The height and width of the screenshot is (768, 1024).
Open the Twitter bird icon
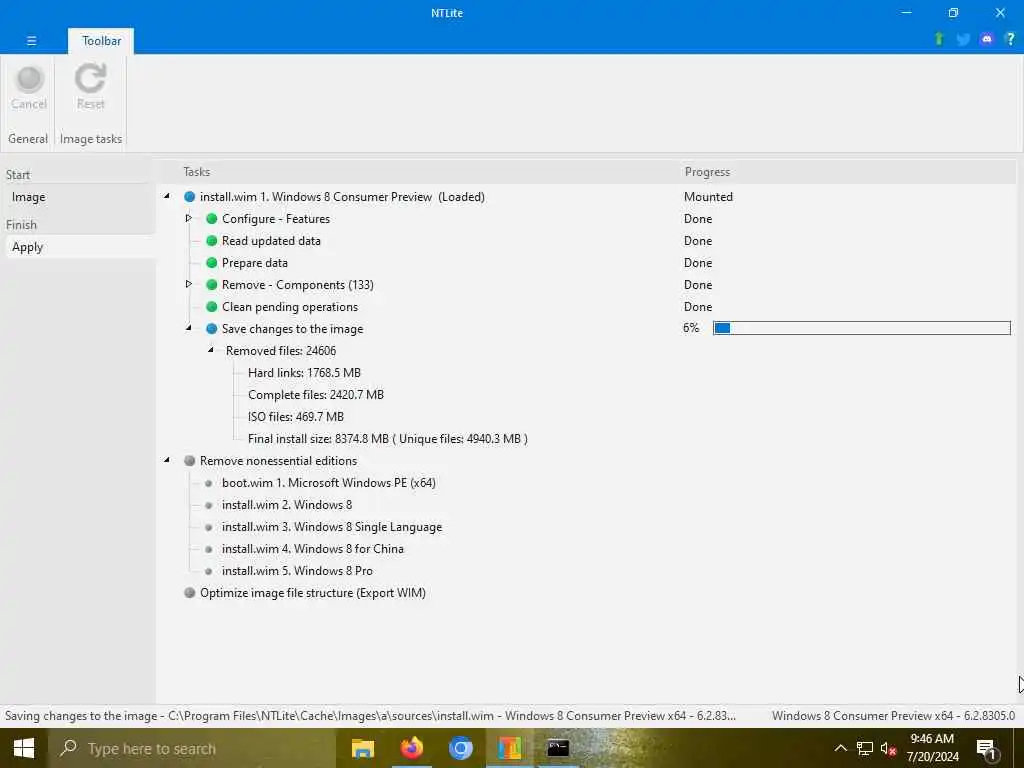click(963, 39)
